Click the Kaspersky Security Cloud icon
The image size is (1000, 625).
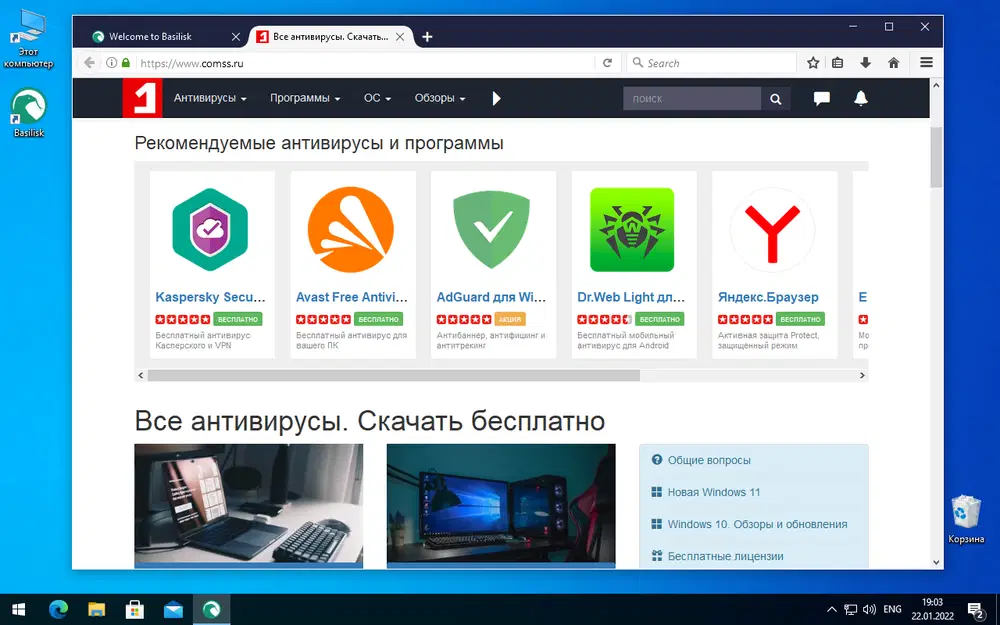pos(210,230)
